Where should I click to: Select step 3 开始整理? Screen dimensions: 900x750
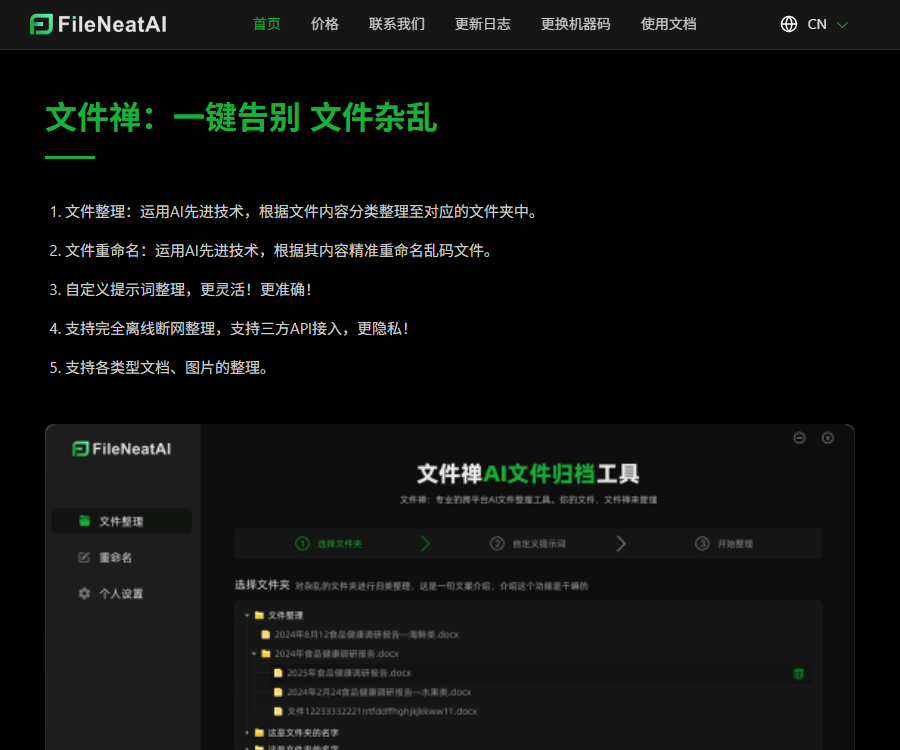click(x=724, y=543)
